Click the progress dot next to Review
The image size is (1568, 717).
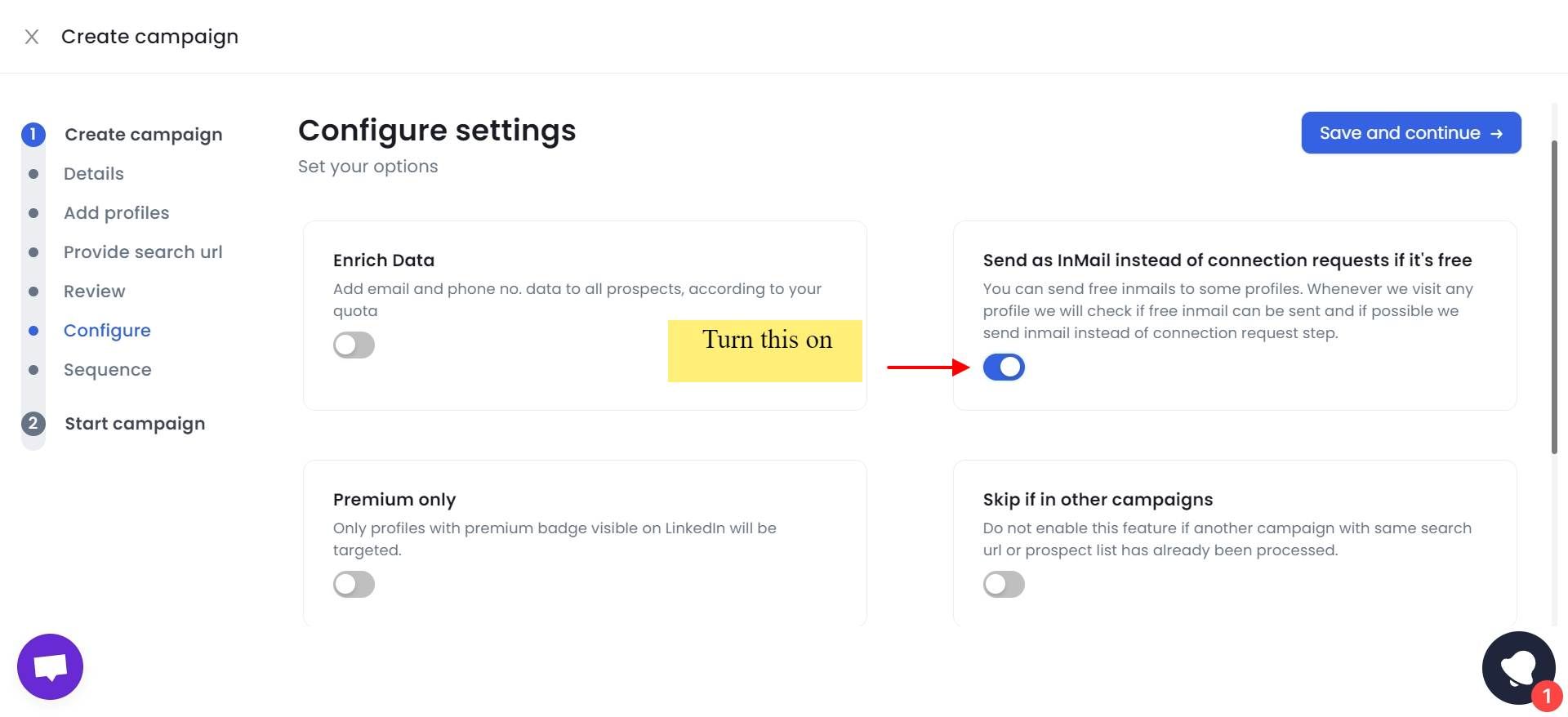point(33,291)
